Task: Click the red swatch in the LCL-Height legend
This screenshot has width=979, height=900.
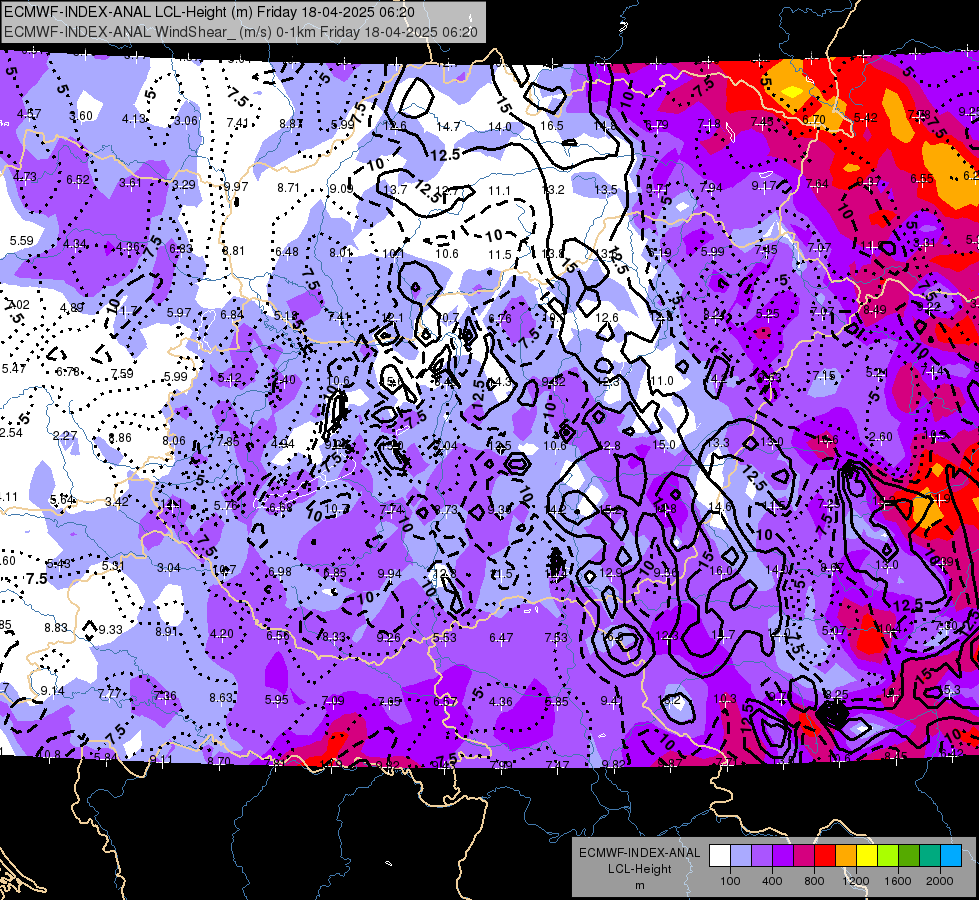Action: click(825, 856)
